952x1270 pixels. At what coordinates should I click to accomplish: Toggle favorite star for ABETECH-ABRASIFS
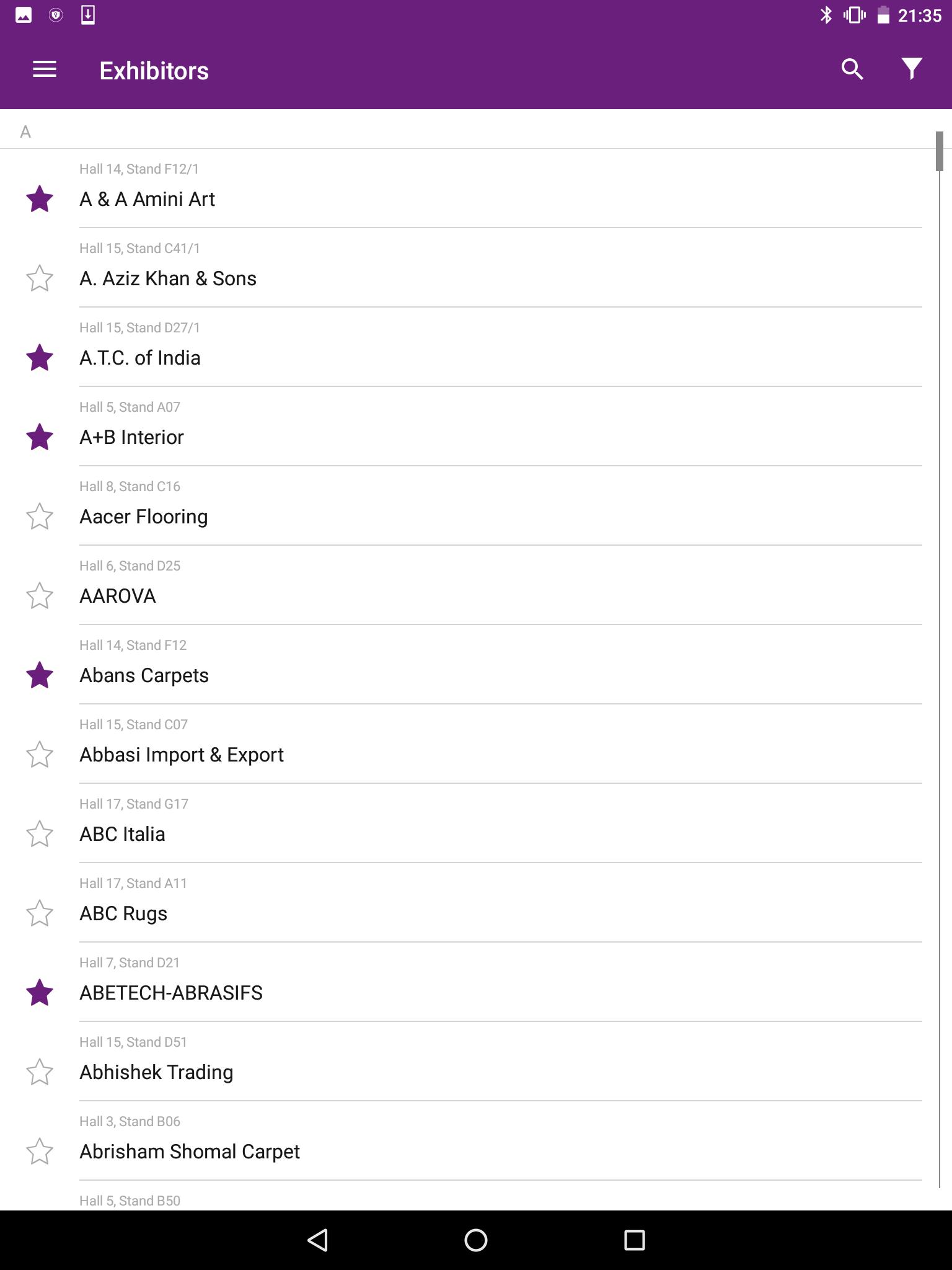[40, 993]
